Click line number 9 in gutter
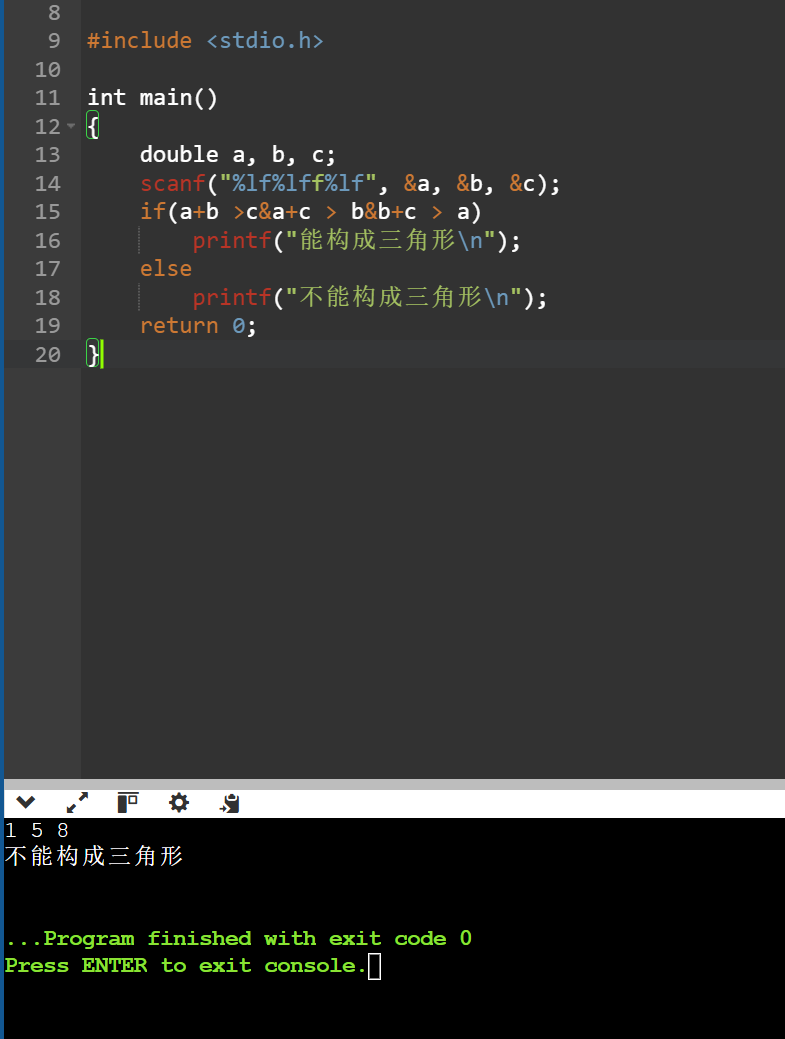The image size is (785, 1039). 54,40
